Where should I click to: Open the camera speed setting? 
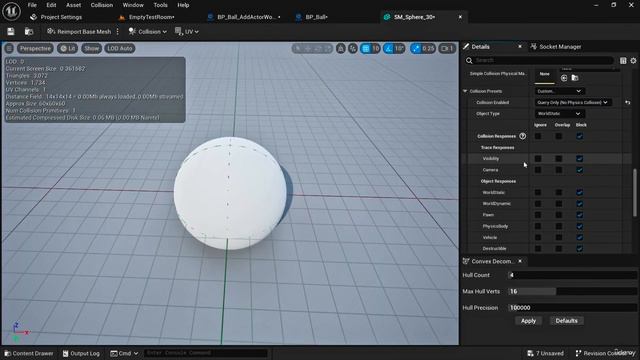447,49
